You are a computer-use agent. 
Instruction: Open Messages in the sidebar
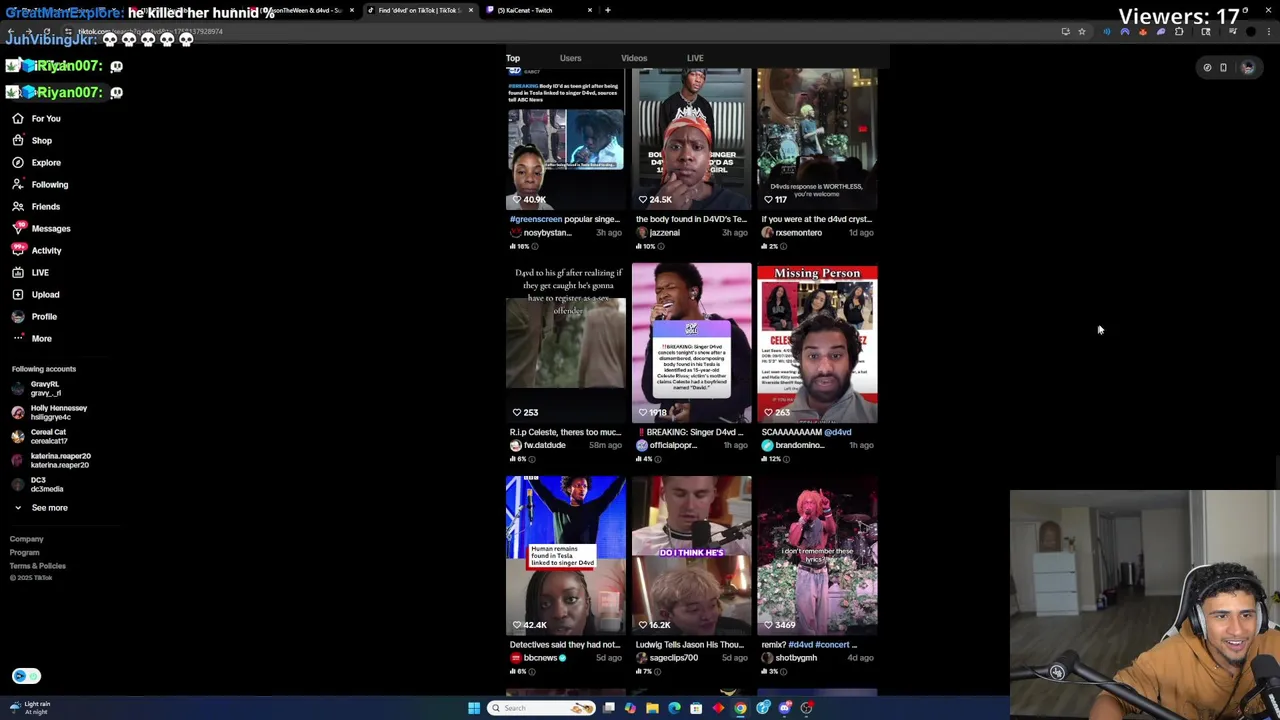click(x=42, y=228)
